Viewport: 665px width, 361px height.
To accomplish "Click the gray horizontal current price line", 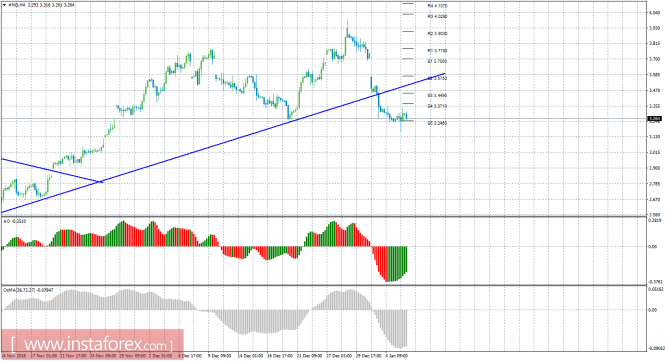I will pyautogui.click(x=324, y=119).
